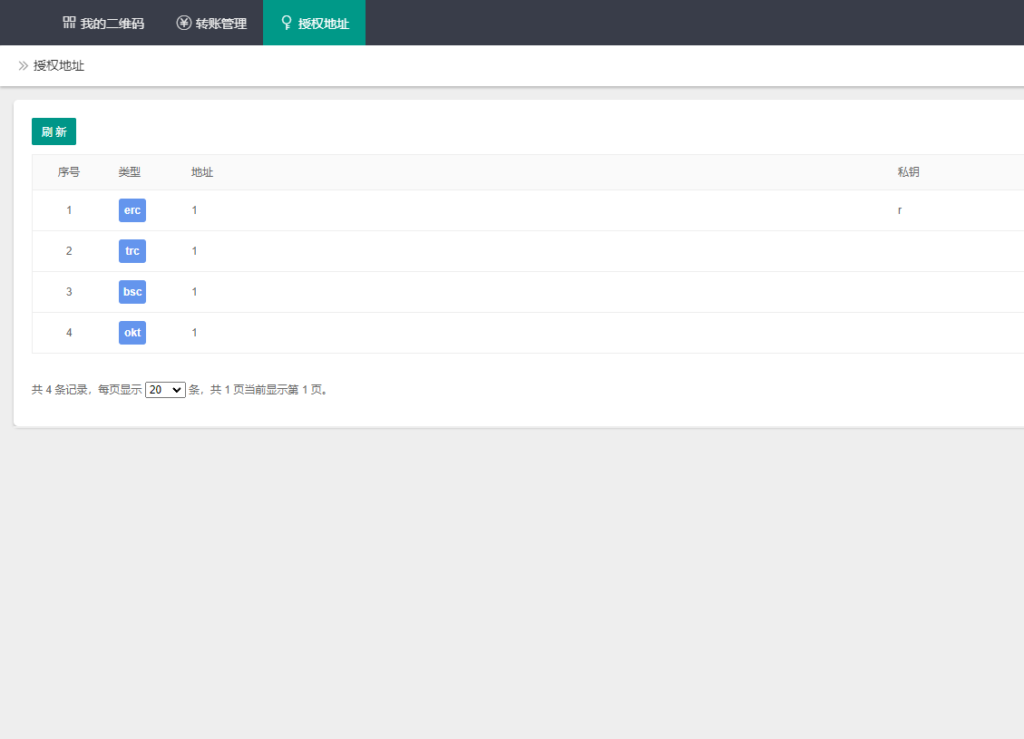Open the records-per-page dropdown showing 20
The width and height of the screenshot is (1024, 739).
(165, 390)
